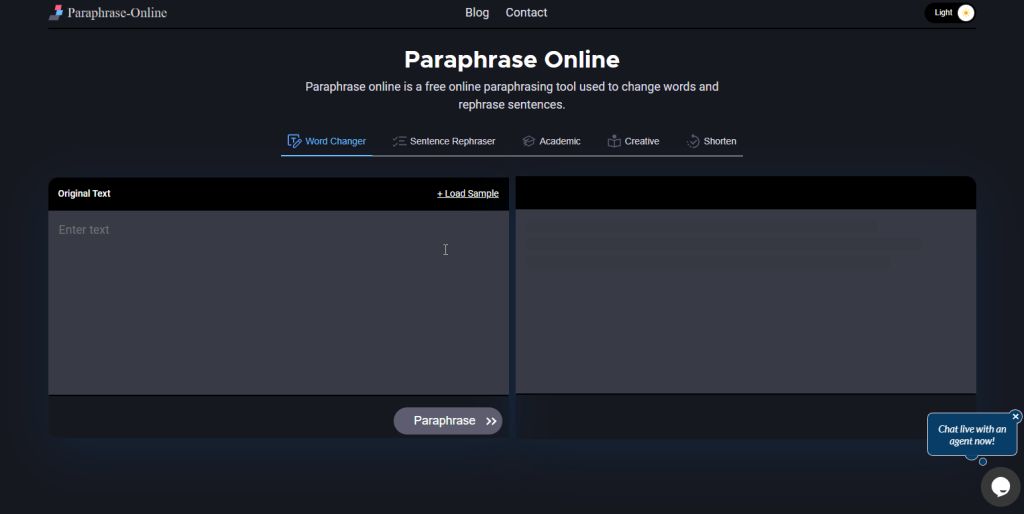Open the Blog page

point(477,13)
